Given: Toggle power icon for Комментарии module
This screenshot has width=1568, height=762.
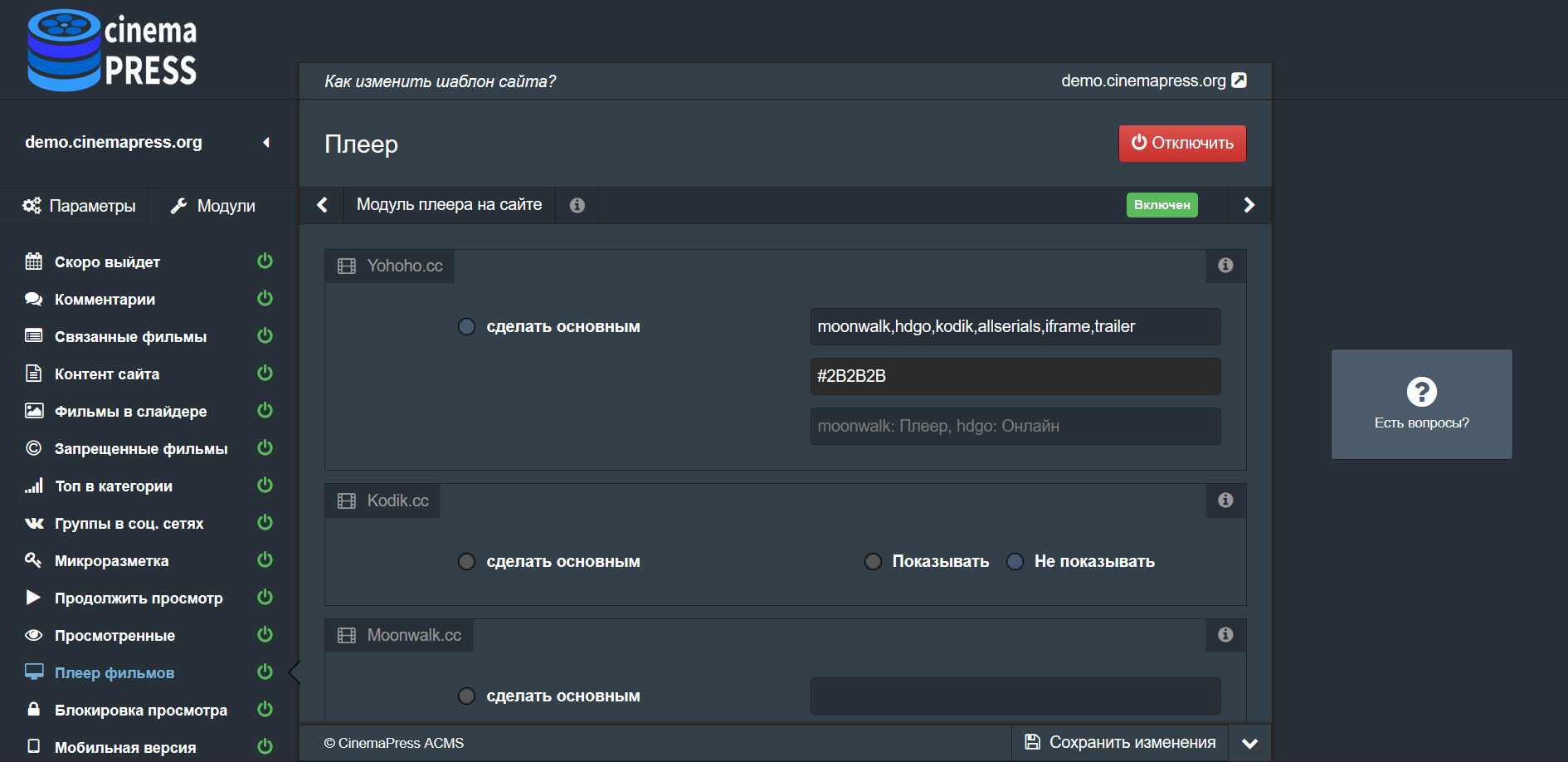Looking at the screenshot, I should [265, 299].
